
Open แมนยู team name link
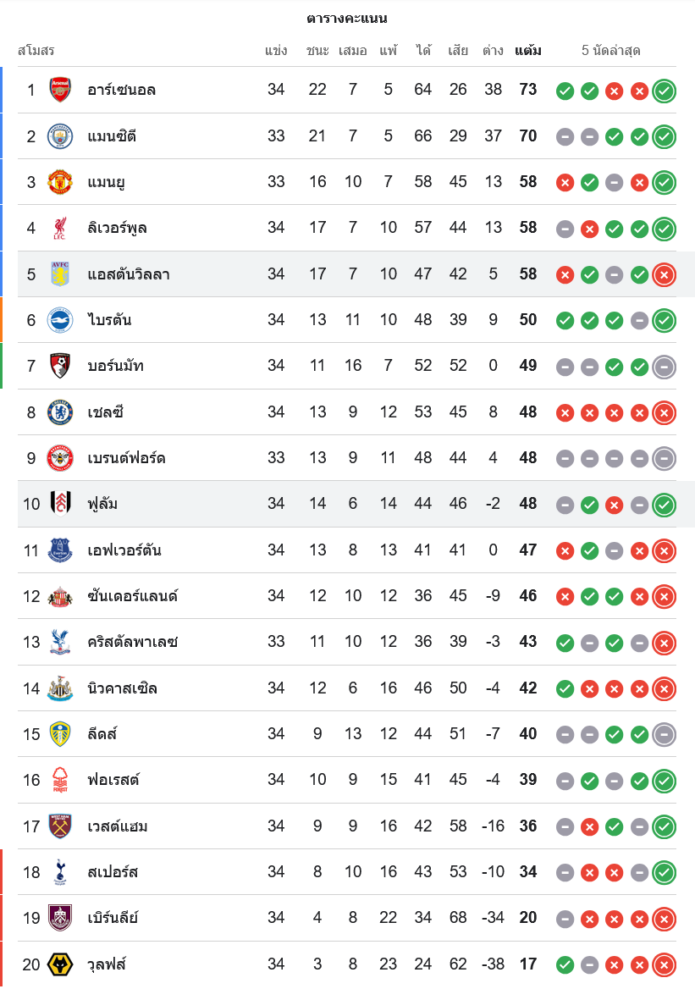click(106, 182)
